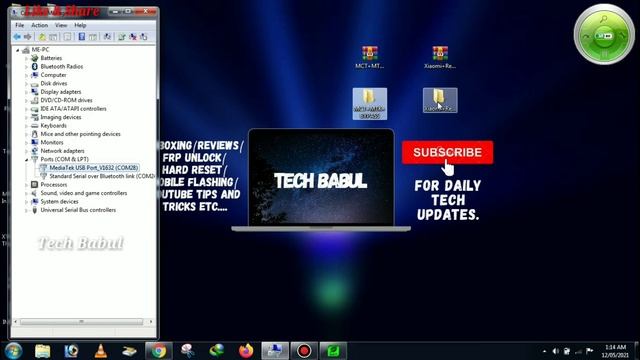Click the Show desktop strip at taskbar end
This screenshot has height=360, width=640.
click(x=637, y=351)
